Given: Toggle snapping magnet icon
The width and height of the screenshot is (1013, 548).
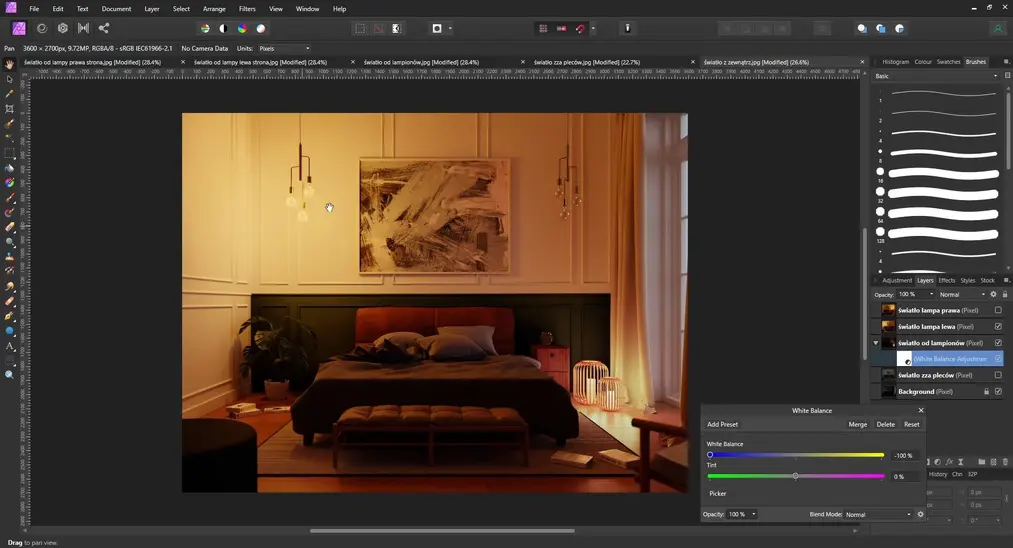Looking at the screenshot, I should click(x=580, y=28).
